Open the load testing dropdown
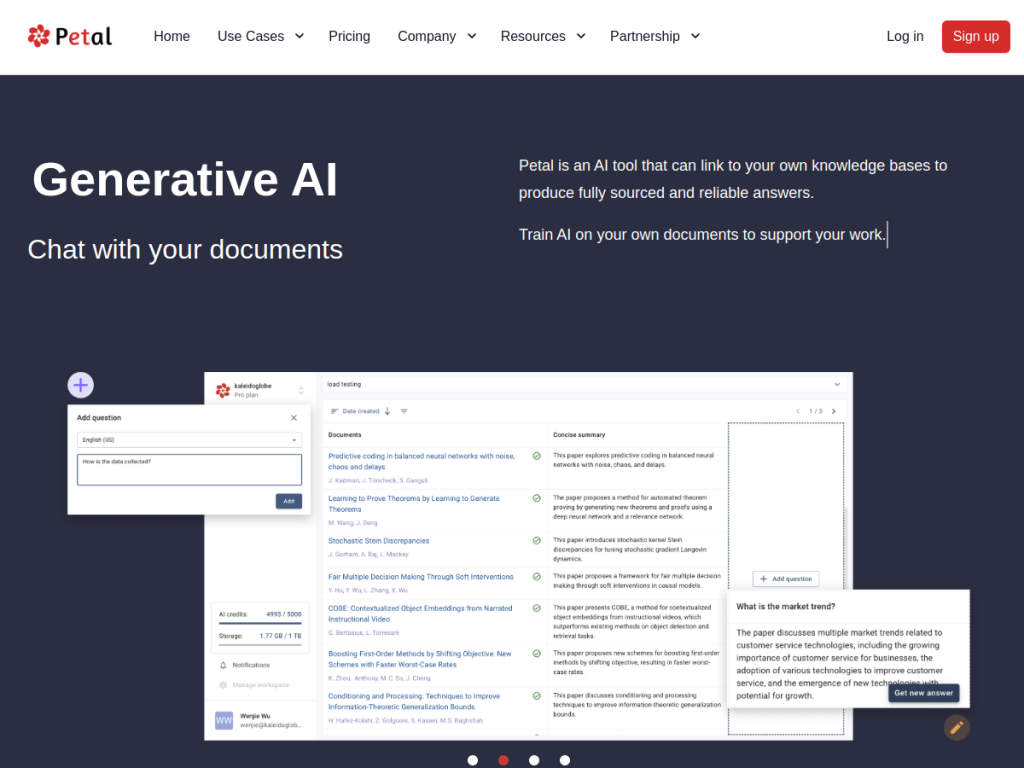1024x768 pixels. (x=584, y=385)
